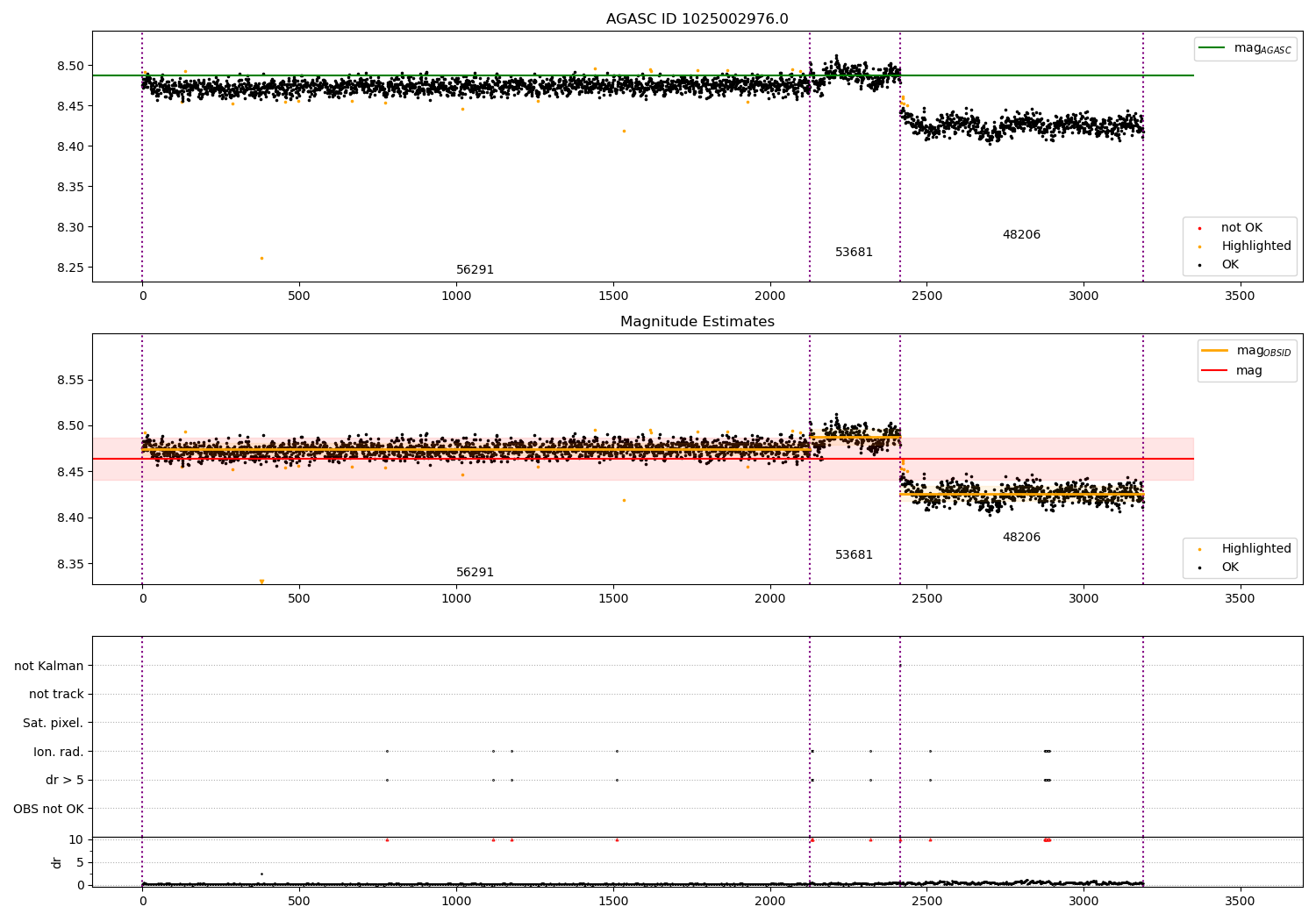The width and height of the screenshot is (1316, 921).
Task: Click the 53681 label in Magnitude Estimates plot
Action: [854, 555]
